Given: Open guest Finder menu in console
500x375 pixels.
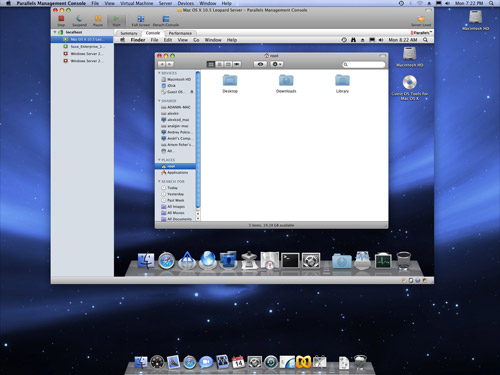Looking at the screenshot, I should coord(138,40).
